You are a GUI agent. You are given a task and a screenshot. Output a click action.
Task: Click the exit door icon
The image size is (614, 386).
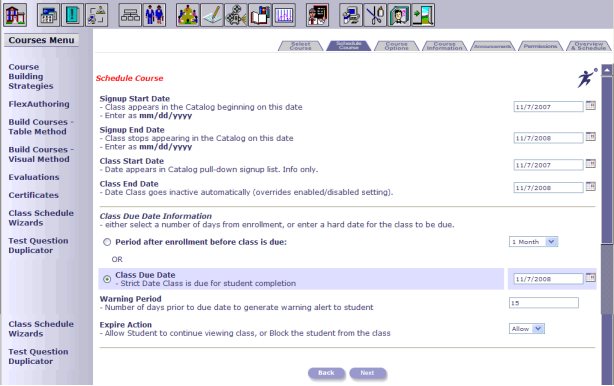[423, 15]
